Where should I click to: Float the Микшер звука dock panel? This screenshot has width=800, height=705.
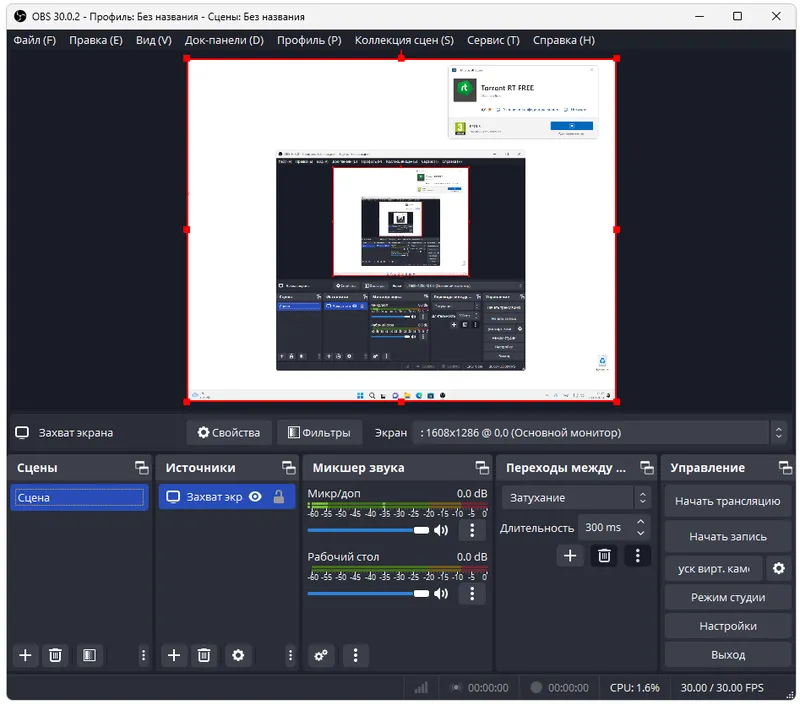click(x=482, y=467)
